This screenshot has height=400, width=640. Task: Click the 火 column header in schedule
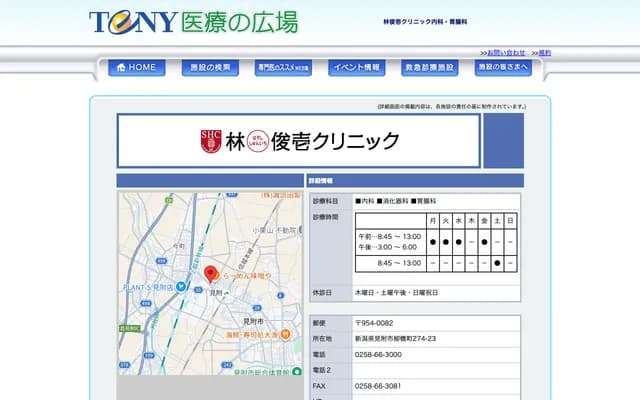tap(446, 221)
